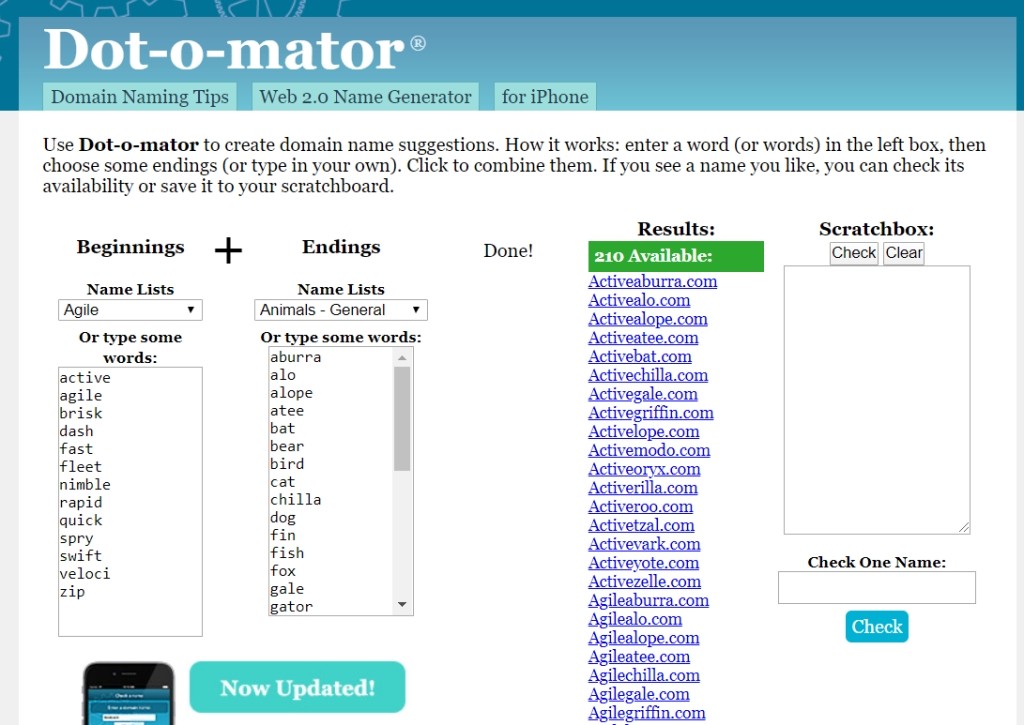
Task: Click the word 'swift' in Beginnings list
Action: coord(81,556)
